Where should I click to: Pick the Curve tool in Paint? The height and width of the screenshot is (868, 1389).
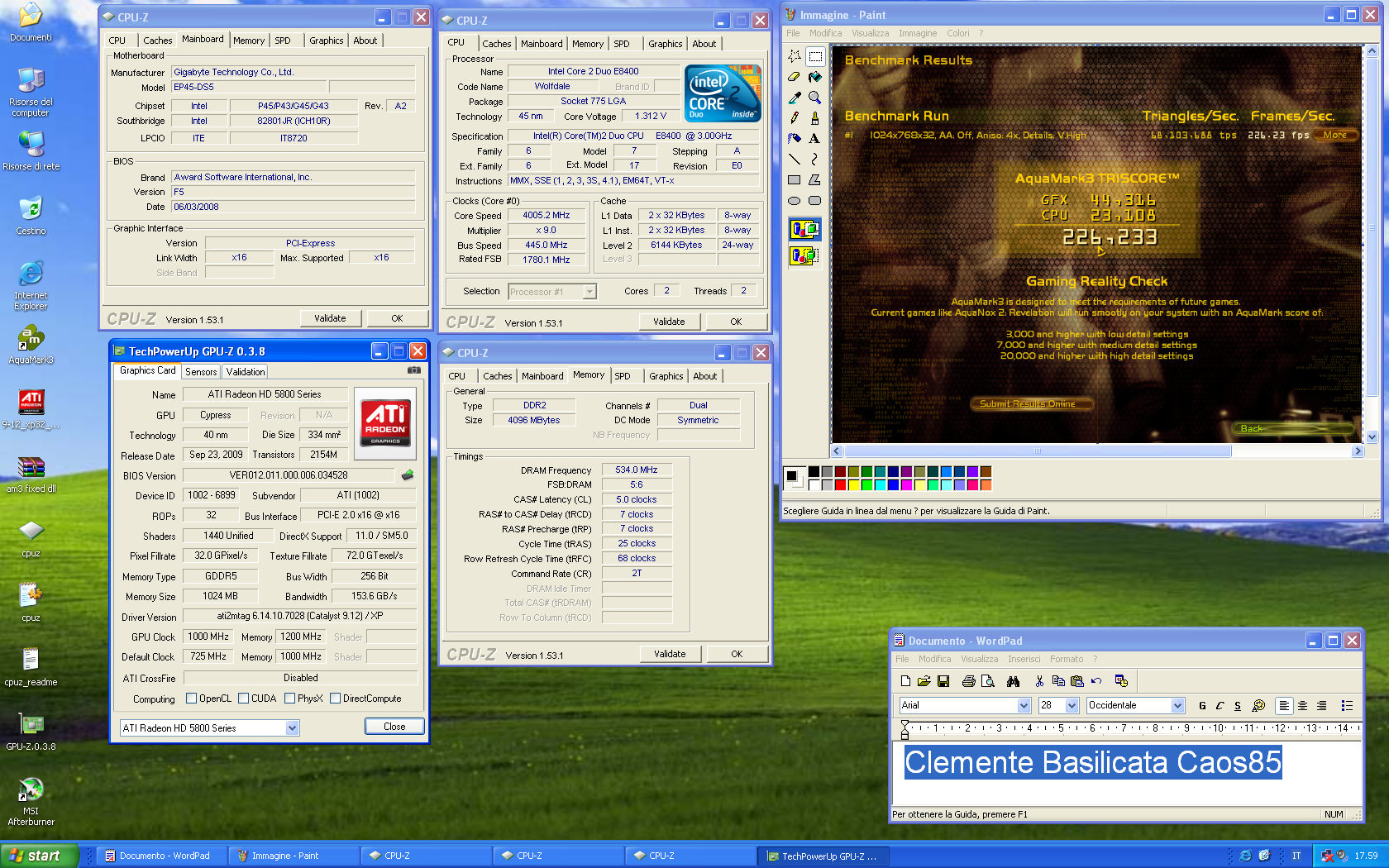point(815,160)
